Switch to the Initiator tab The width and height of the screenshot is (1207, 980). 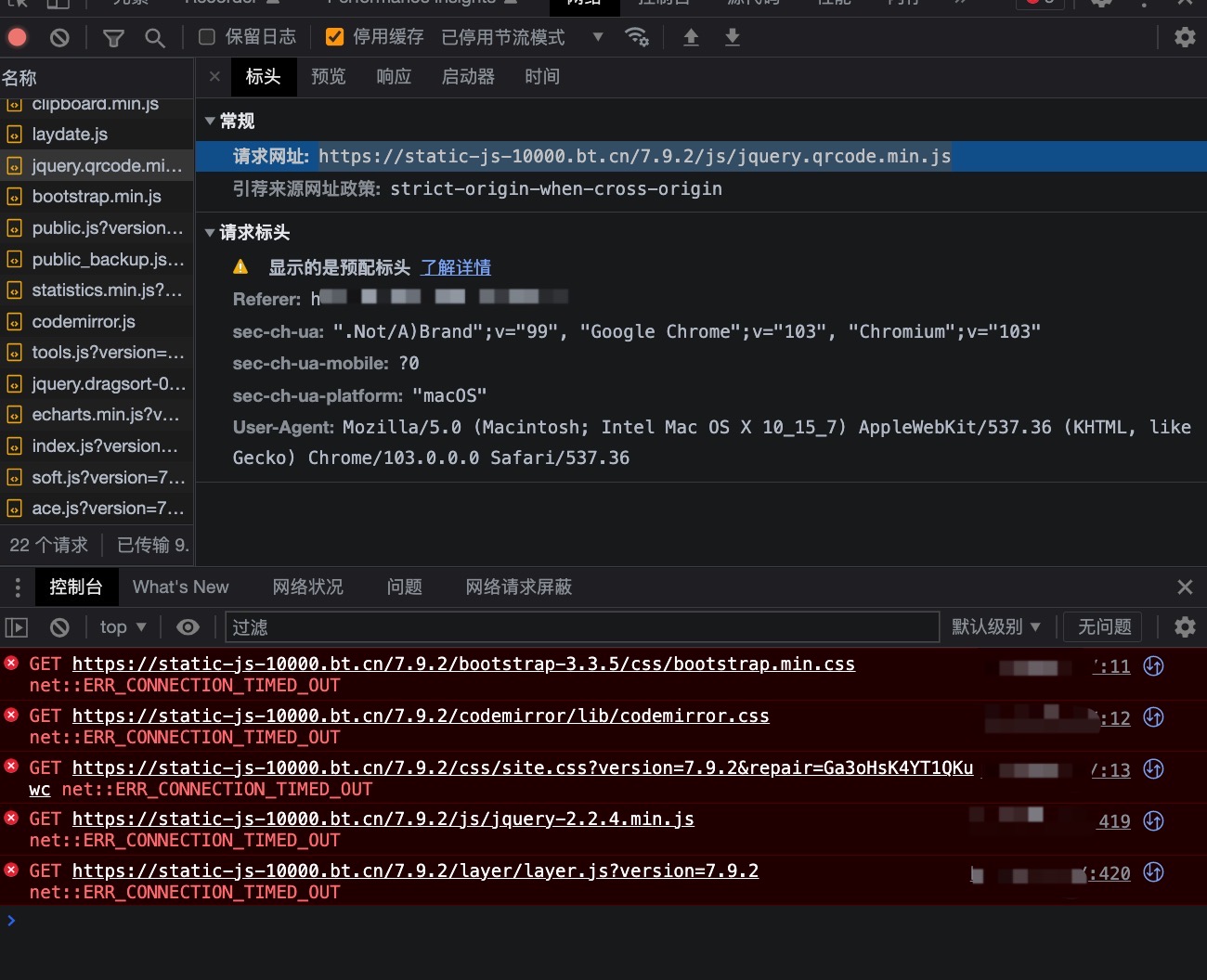[x=468, y=76]
